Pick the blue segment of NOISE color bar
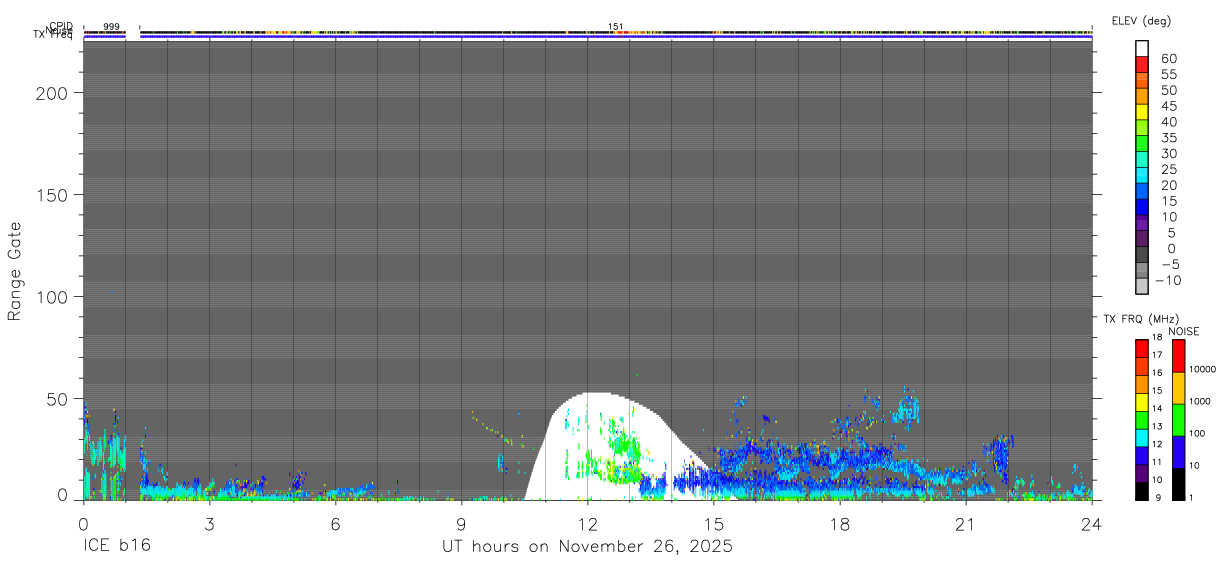The height and width of the screenshot is (567, 1228). click(1178, 452)
